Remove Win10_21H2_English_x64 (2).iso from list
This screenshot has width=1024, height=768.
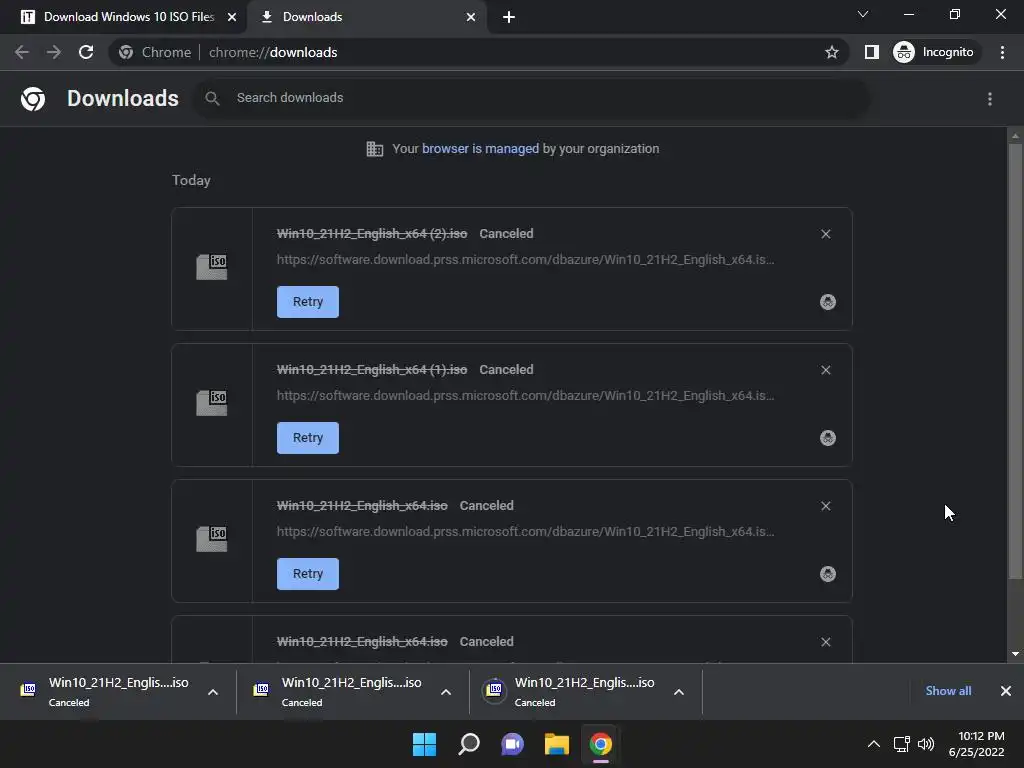coord(825,234)
